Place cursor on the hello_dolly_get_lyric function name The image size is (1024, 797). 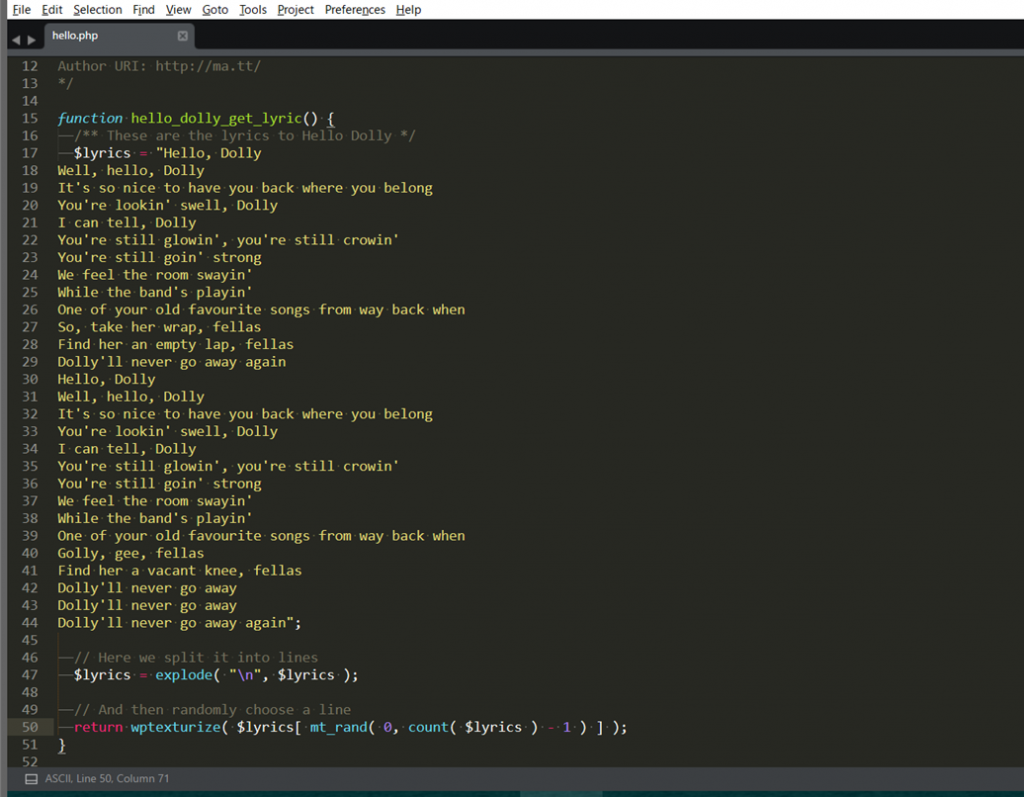pos(217,118)
